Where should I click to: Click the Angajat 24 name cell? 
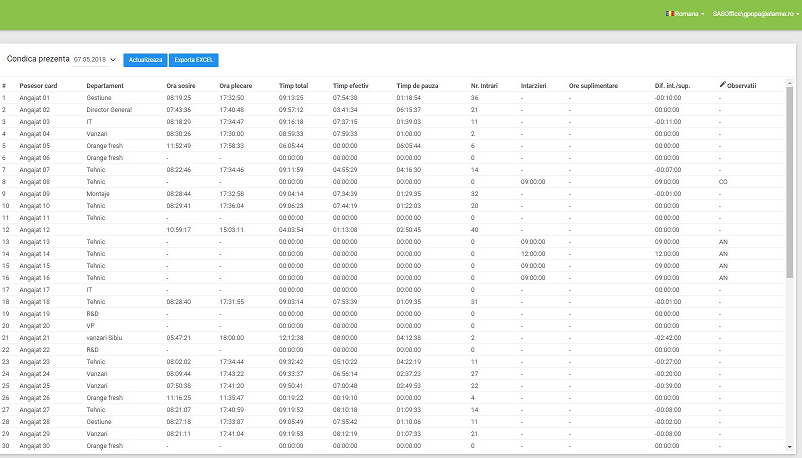click(35, 374)
